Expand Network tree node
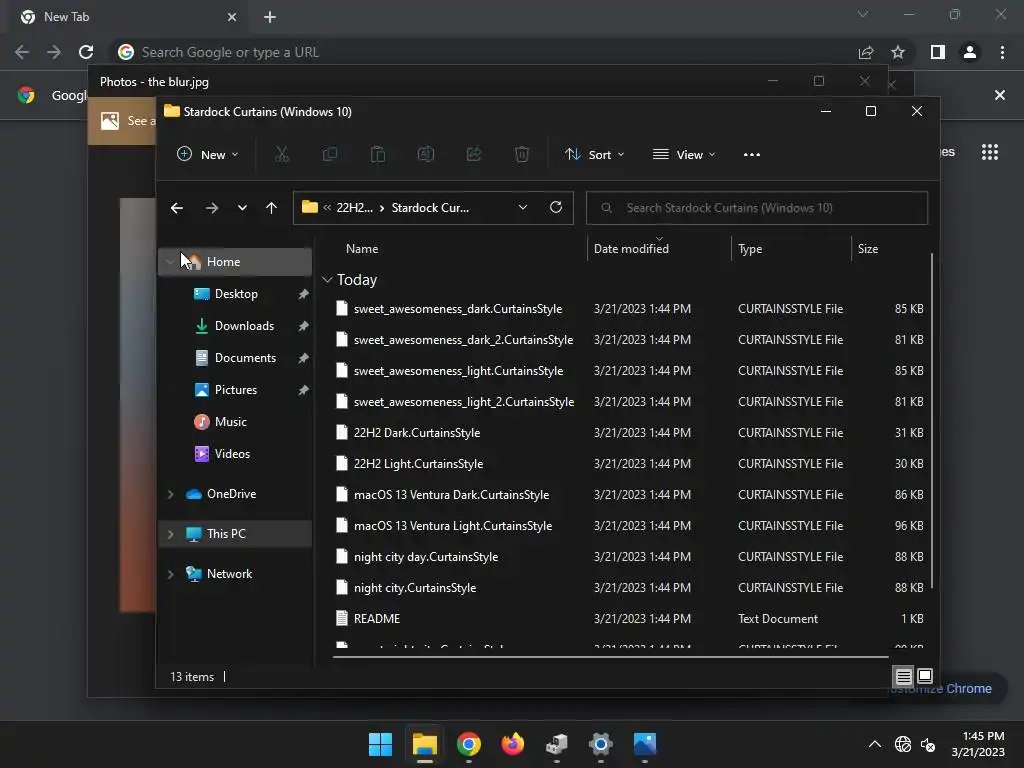 pos(170,574)
